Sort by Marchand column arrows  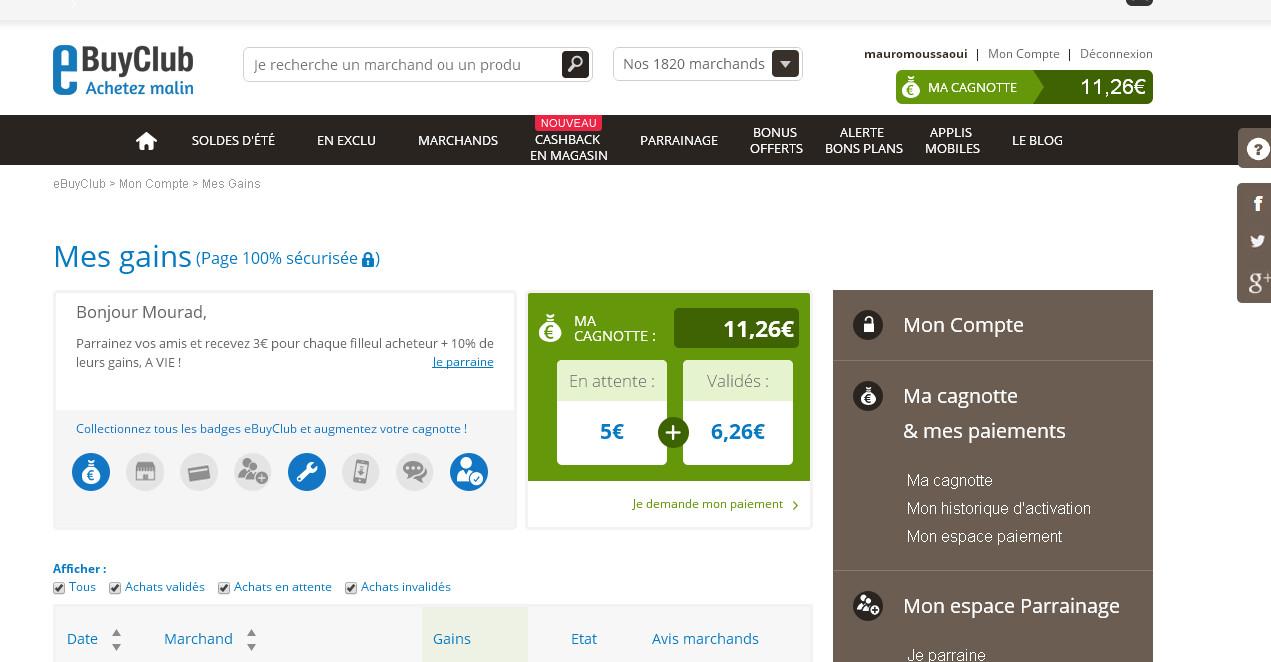coord(251,639)
